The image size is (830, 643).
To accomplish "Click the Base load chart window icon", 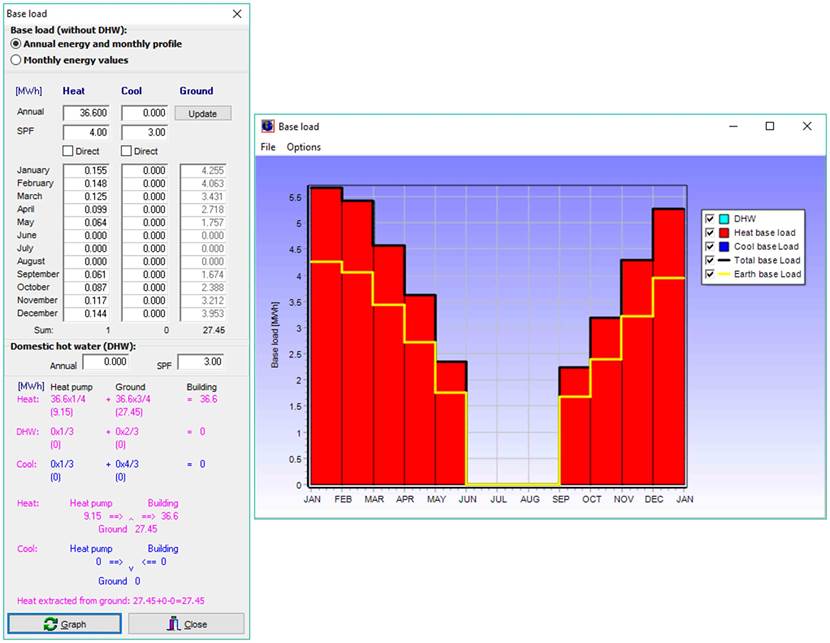I will pos(267,127).
